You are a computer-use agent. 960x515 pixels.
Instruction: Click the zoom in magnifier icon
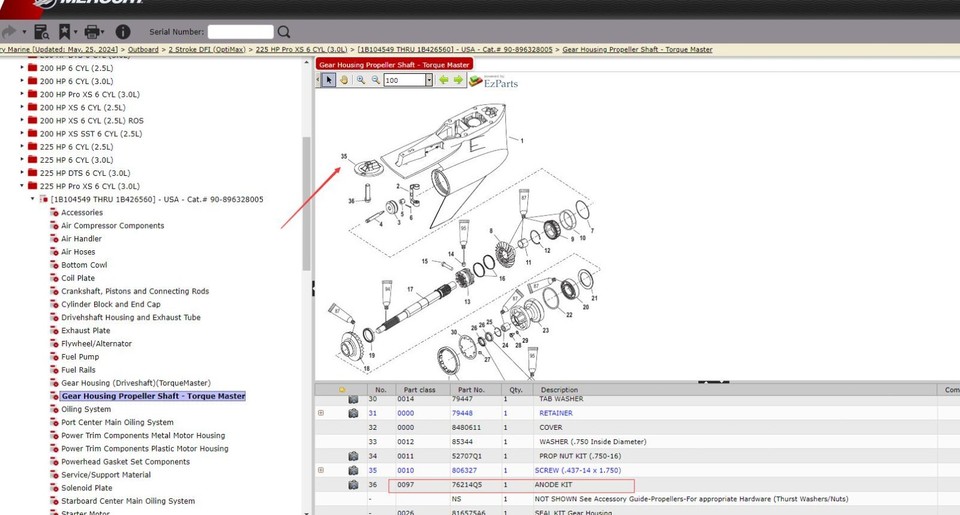tap(361, 80)
